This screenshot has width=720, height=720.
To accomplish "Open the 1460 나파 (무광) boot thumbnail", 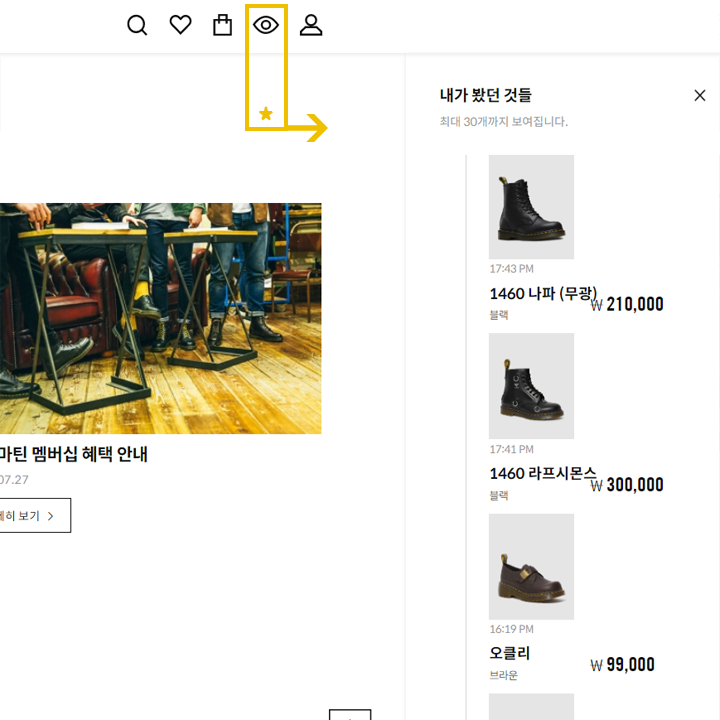I will (x=531, y=207).
